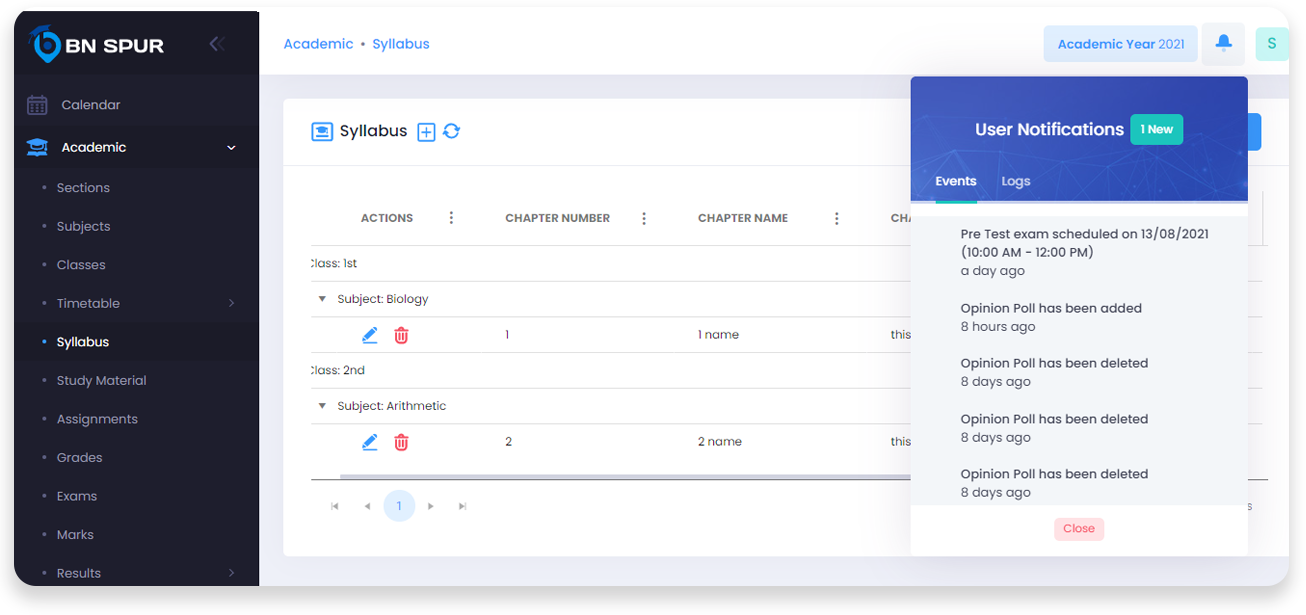1306x615 pixels.
Task: Close the User Notifications panel
Action: tap(1078, 529)
